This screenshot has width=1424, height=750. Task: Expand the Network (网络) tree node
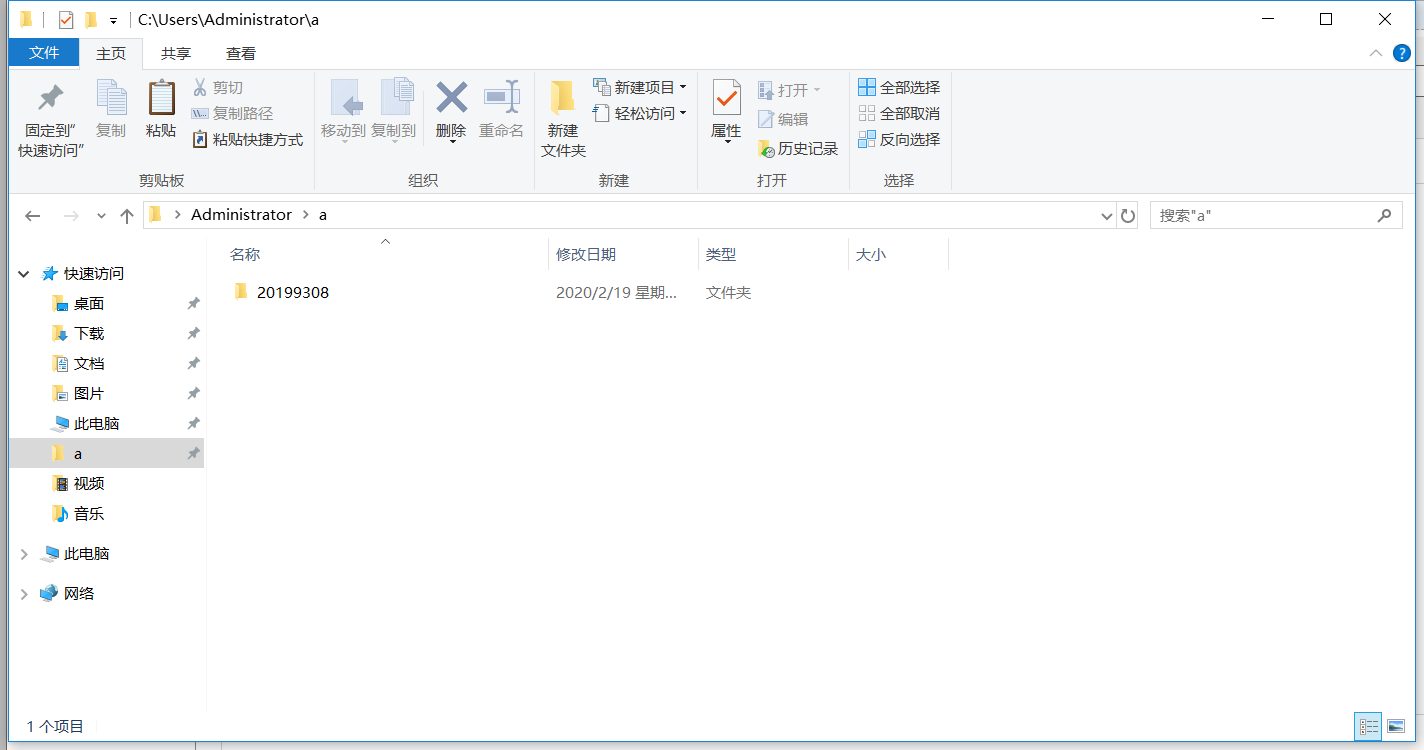coord(24,594)
